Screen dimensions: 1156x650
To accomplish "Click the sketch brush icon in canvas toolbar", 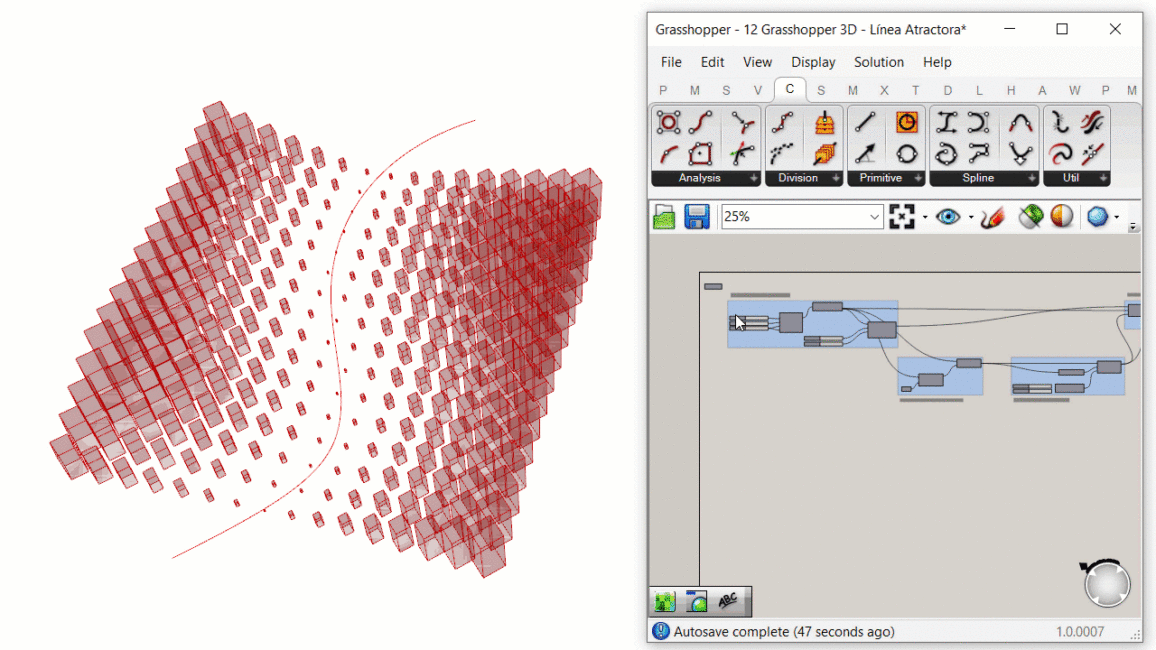I will (x=993, y=217).
